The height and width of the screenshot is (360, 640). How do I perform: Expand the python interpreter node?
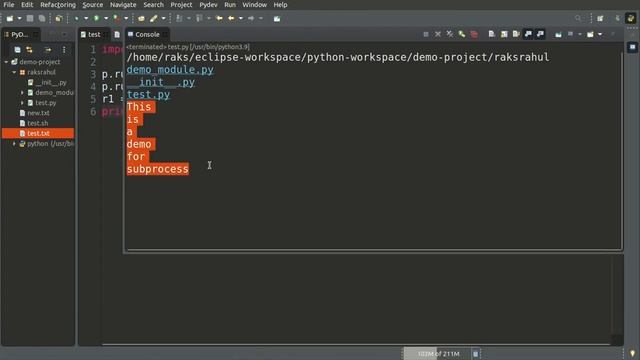(14, 144)
